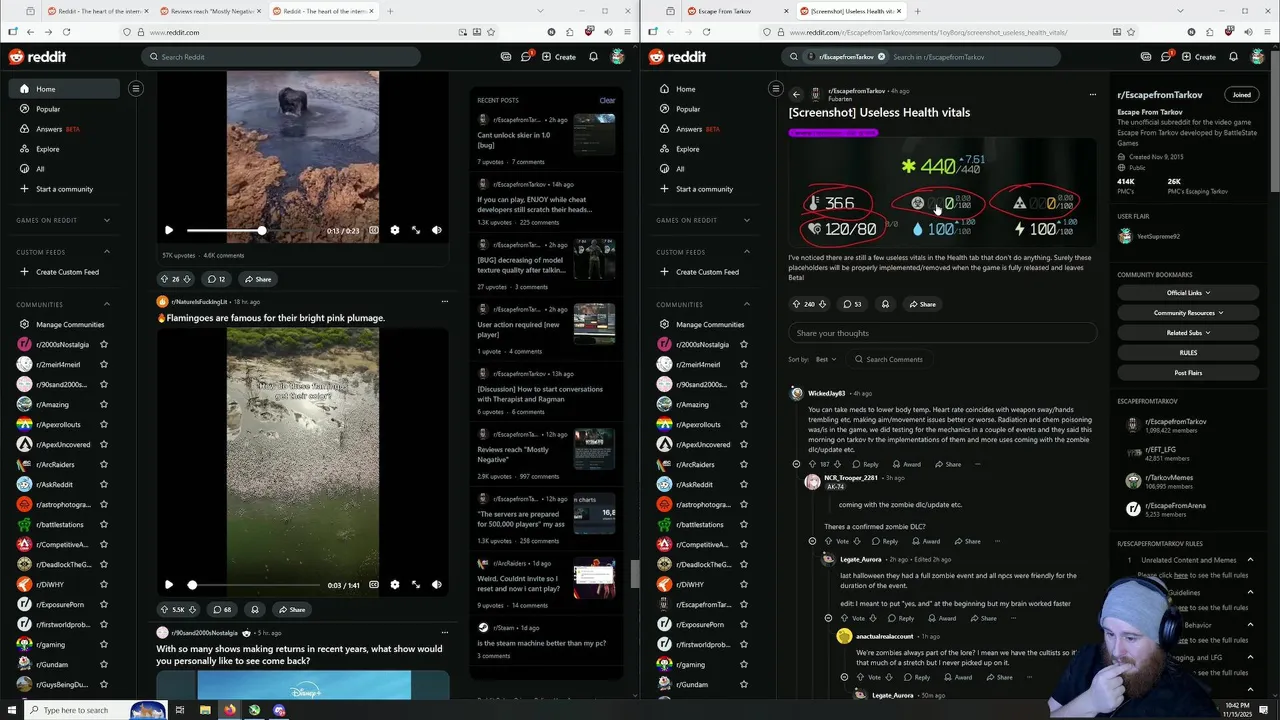Expand Games on Reddit in right window
This screenshot has height=720, width=1280.
pyautogui.click(x=747, y=220)
